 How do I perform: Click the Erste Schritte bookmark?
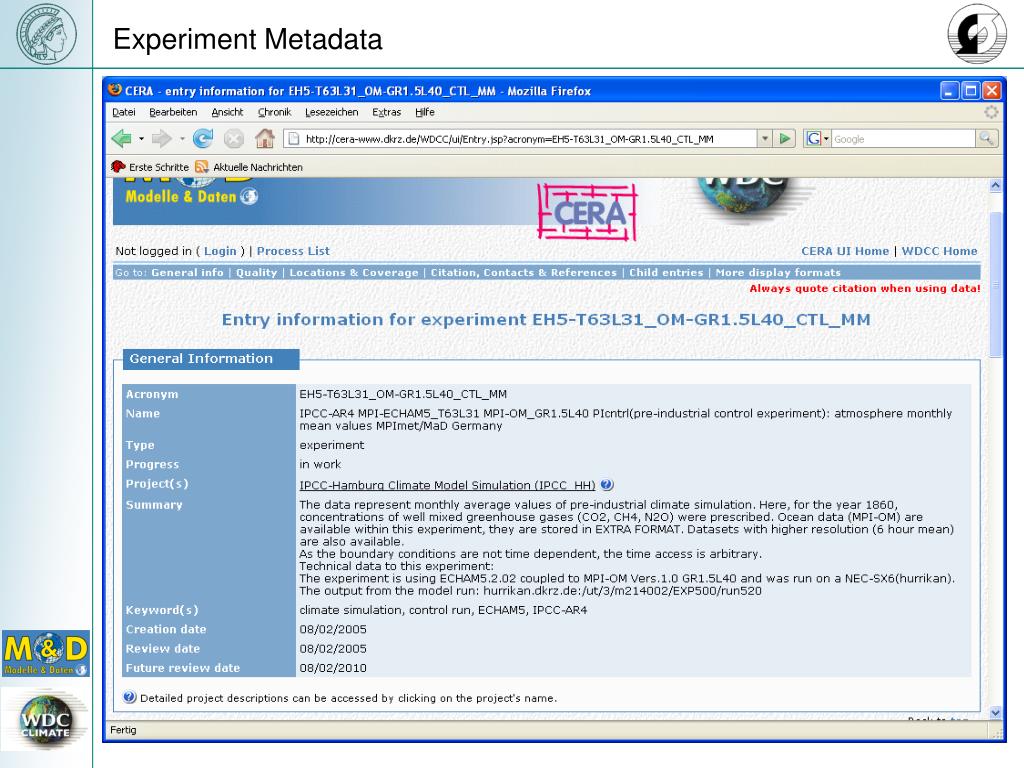(x=150, y=167)
